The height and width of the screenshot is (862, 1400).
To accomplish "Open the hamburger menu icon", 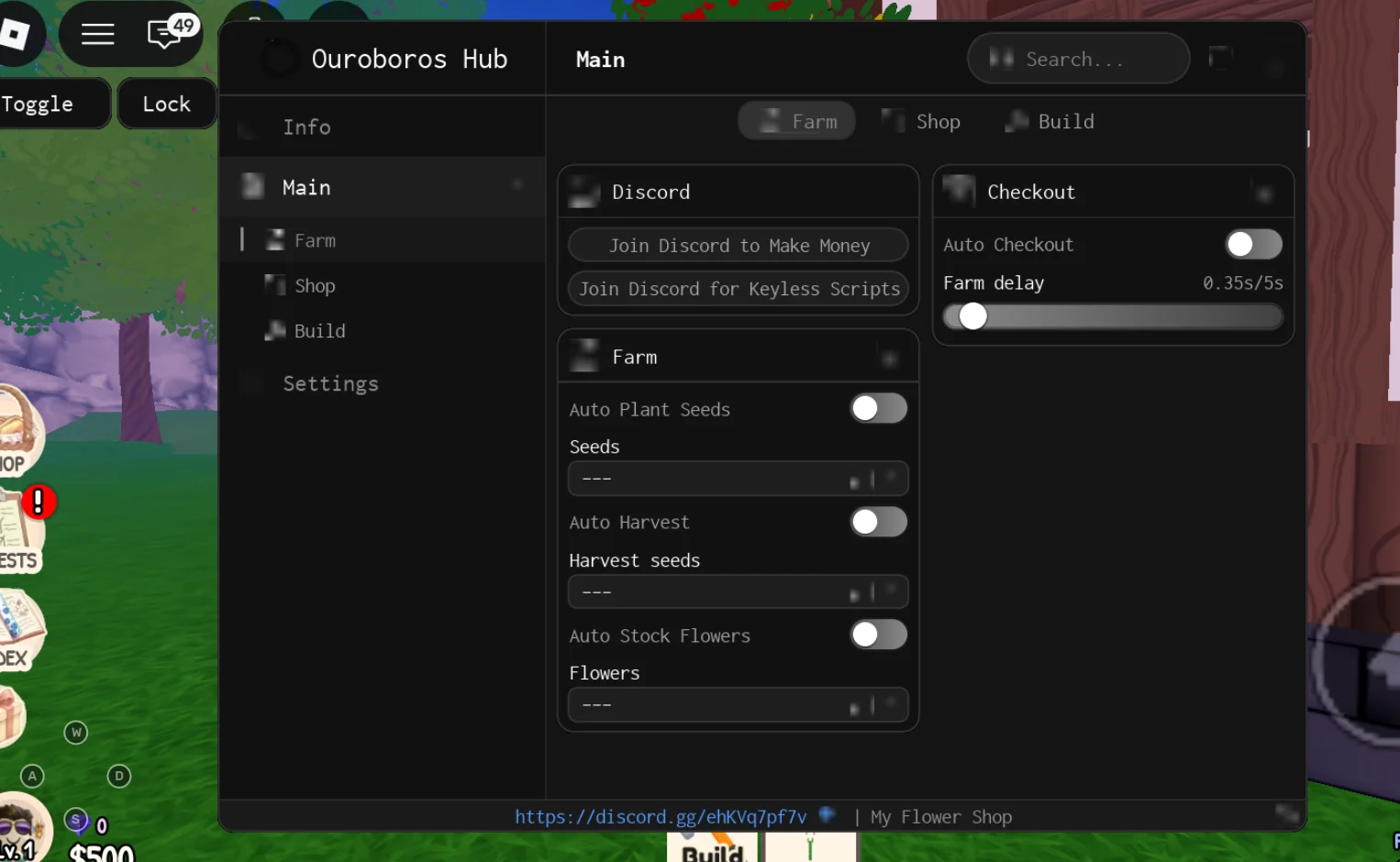I will click(97, 35).
